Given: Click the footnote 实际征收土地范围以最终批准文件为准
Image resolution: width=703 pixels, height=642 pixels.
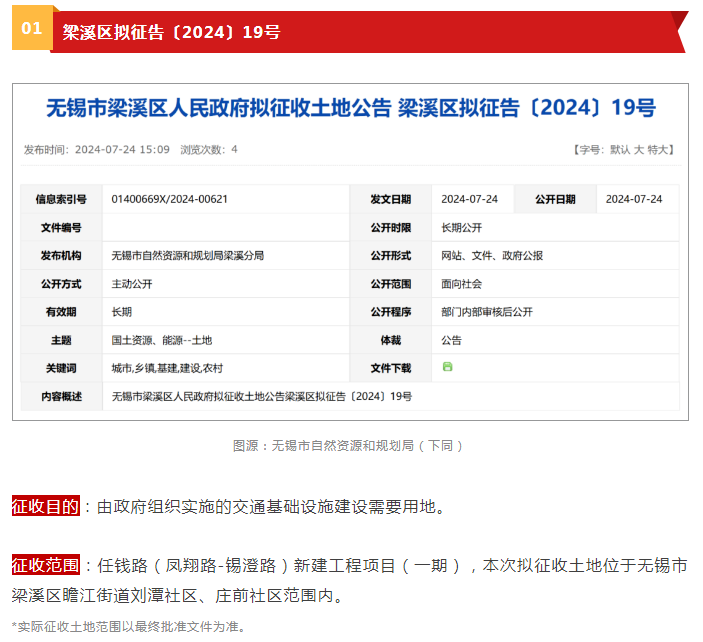Looking at the screenshot, I should coord(128,626).
